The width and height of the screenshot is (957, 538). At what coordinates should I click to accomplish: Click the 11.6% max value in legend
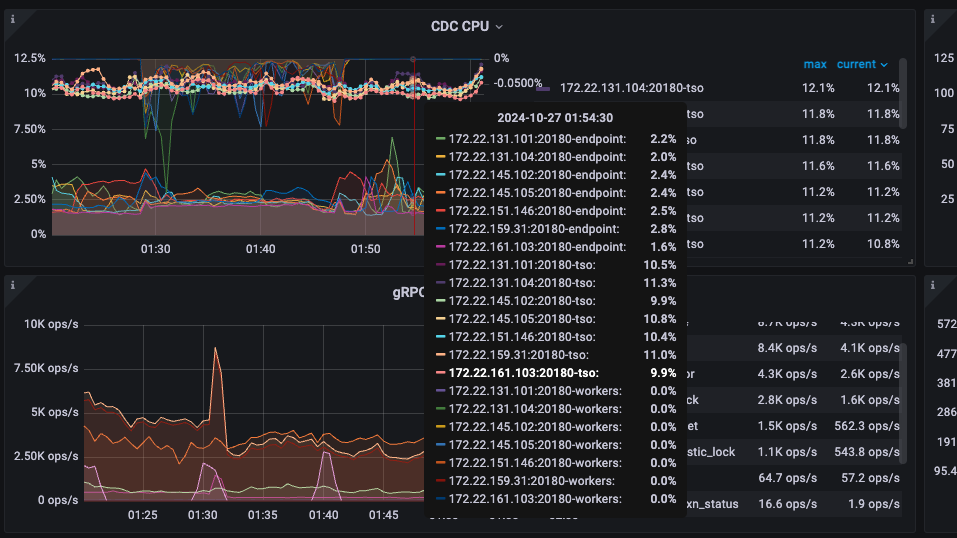(x=818, y=166)
